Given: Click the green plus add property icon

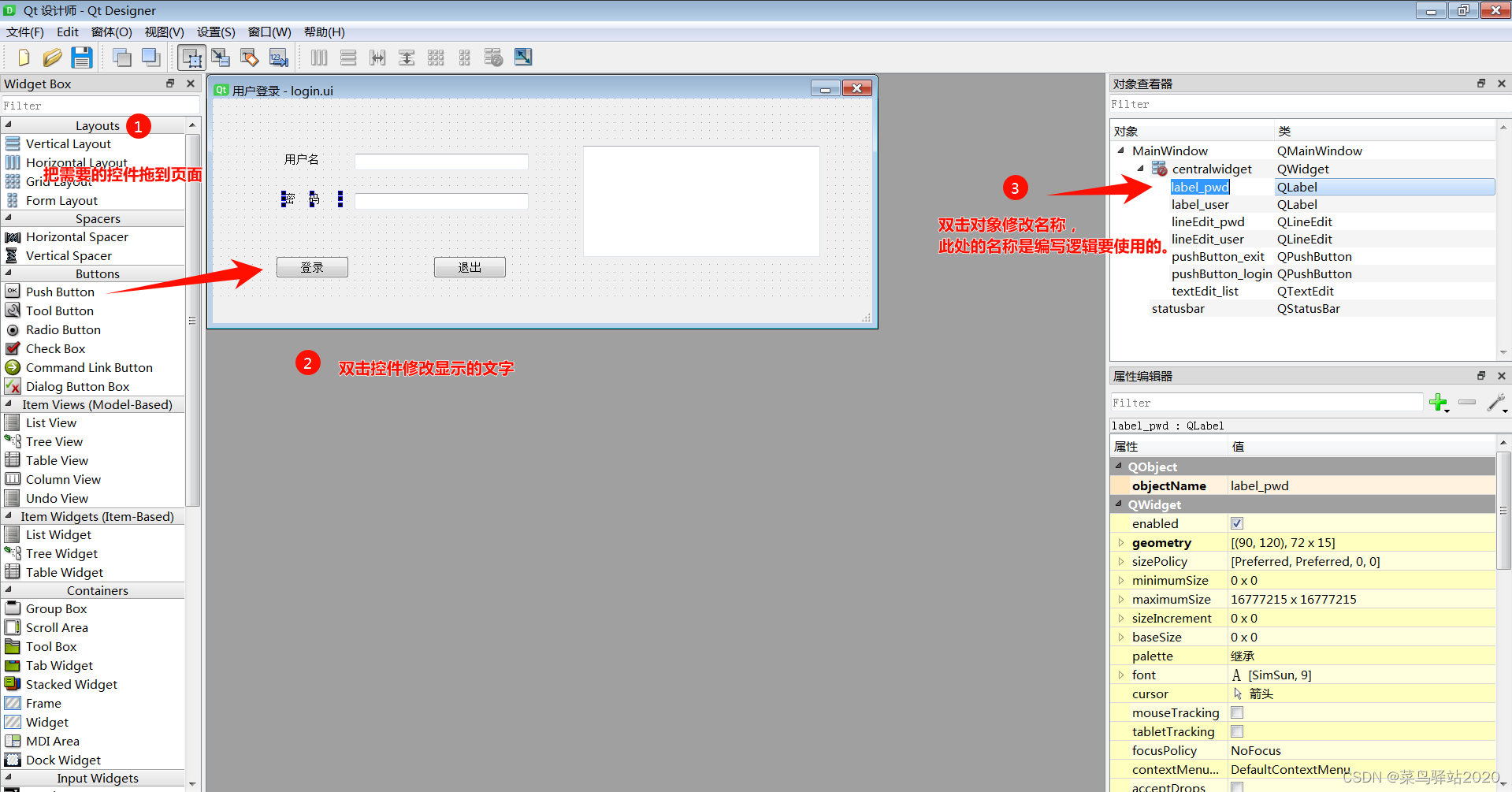Looking at the screenshot, I should (x=1439, y=403).
